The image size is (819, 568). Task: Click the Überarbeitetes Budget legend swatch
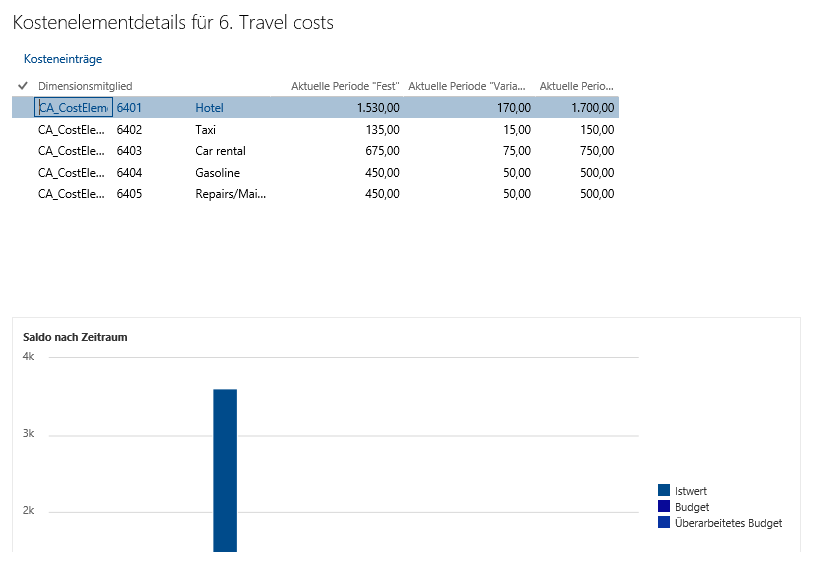pyautogui.click(x=664, y=523)
